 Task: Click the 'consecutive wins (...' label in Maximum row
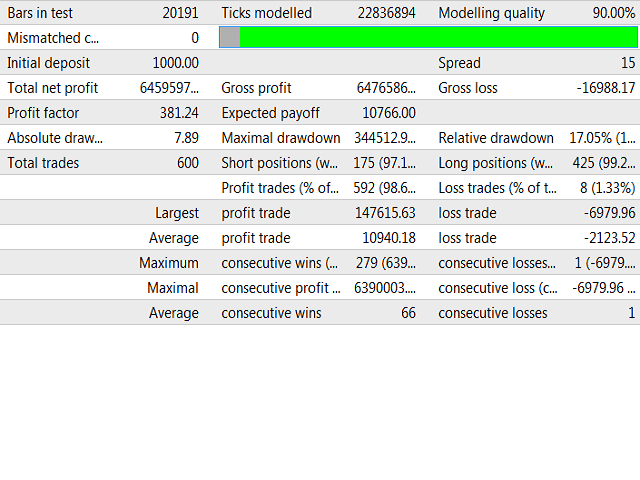point(280,263)
